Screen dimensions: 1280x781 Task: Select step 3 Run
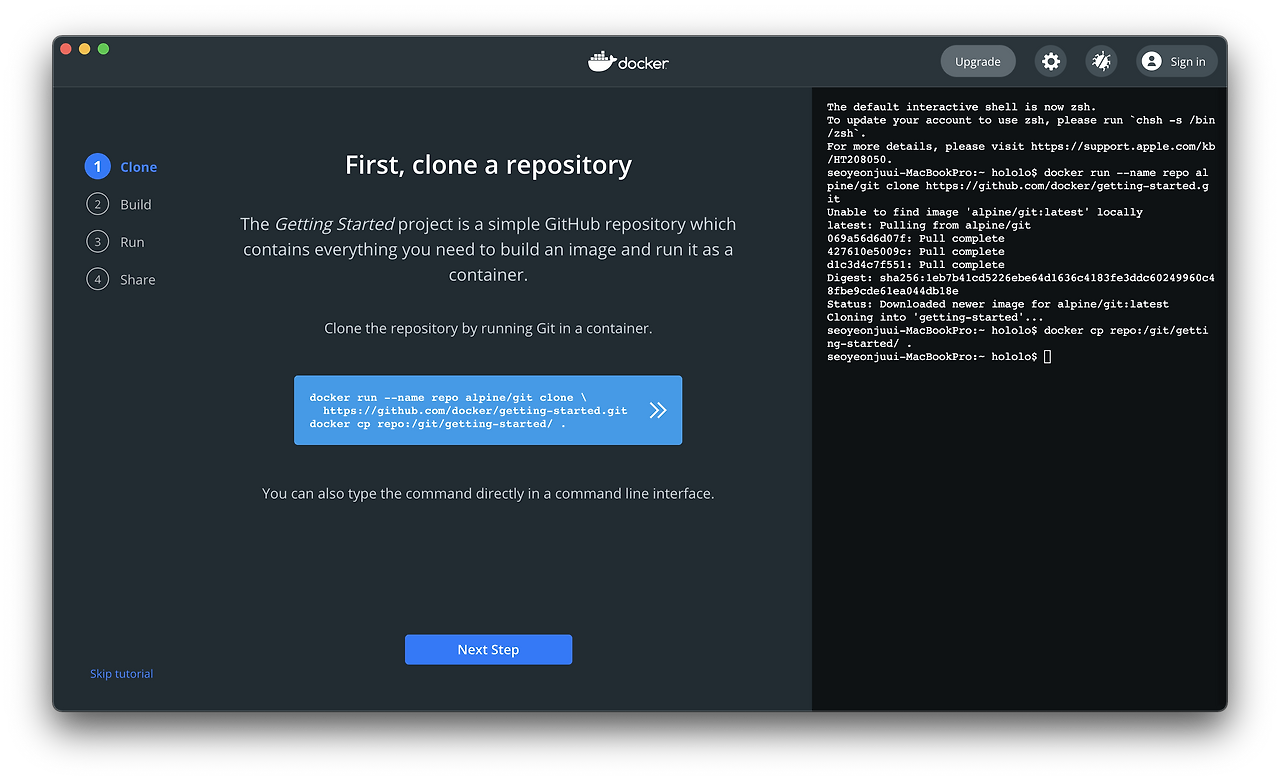(115, 242)
